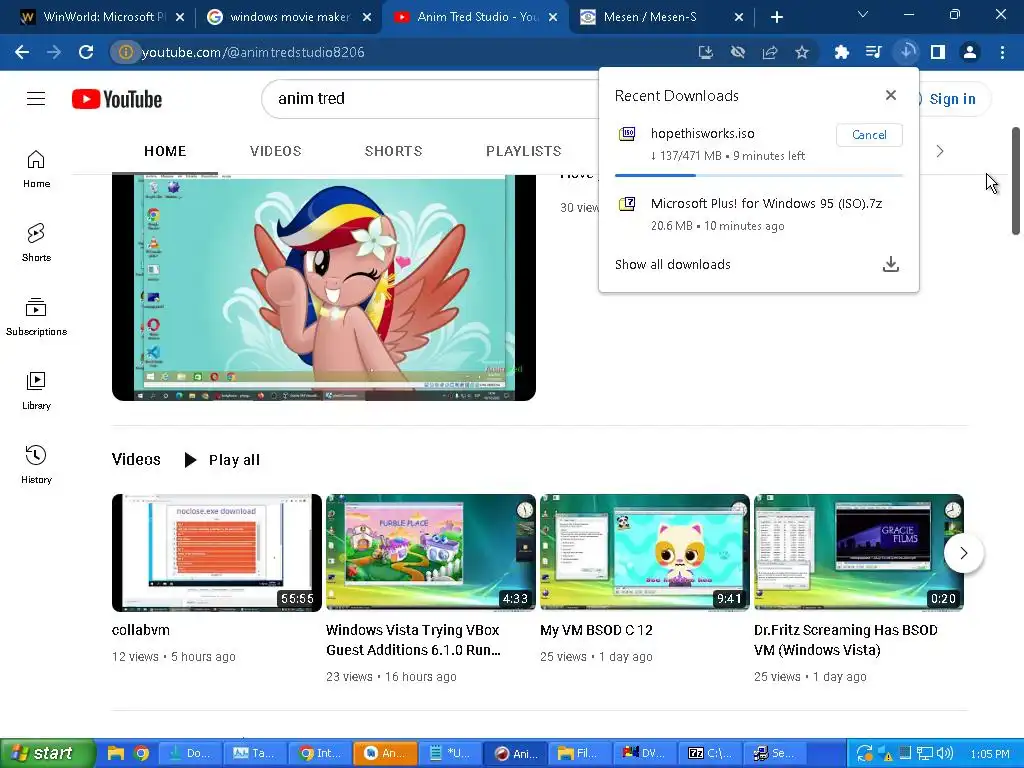1024x768 pixels.
Task: Open Chrome three-dot menu
Action: point(1002,52)
